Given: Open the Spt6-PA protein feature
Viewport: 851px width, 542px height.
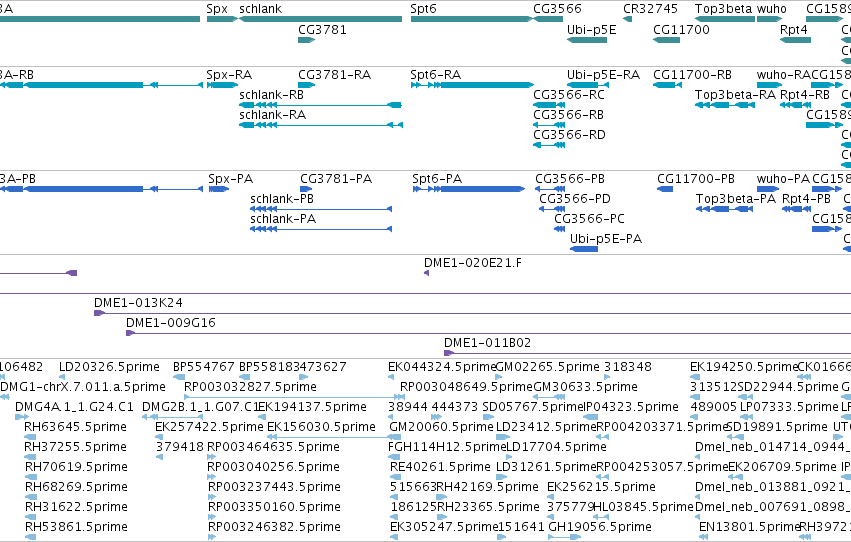Looking at the screenshot, I should point(469,189).
